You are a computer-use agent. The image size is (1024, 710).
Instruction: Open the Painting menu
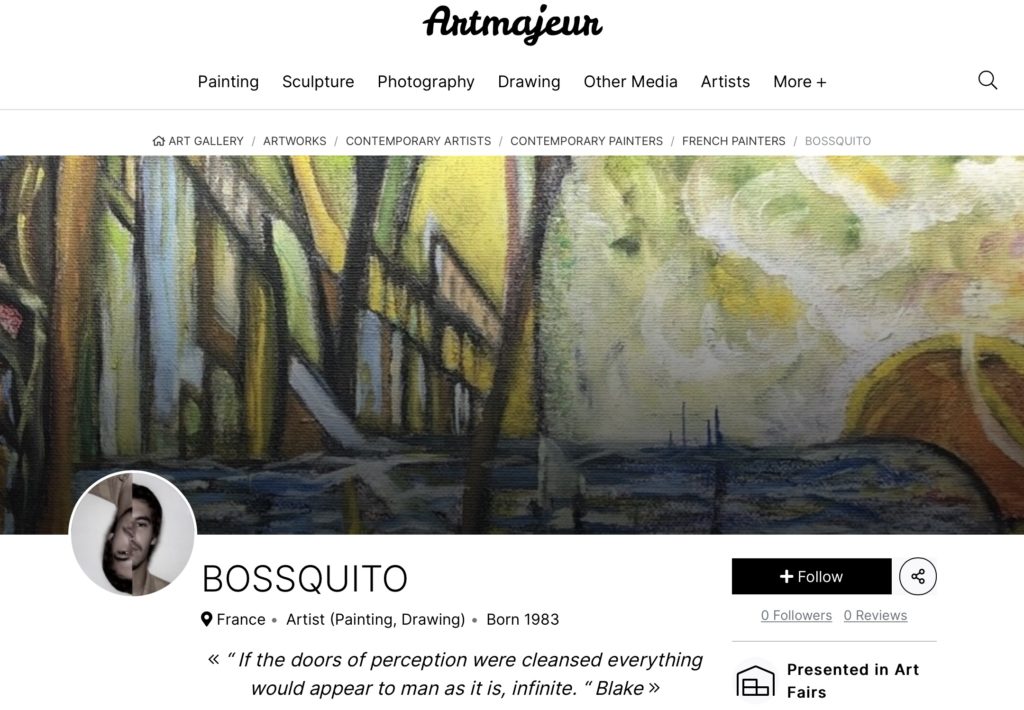[228, 82]
